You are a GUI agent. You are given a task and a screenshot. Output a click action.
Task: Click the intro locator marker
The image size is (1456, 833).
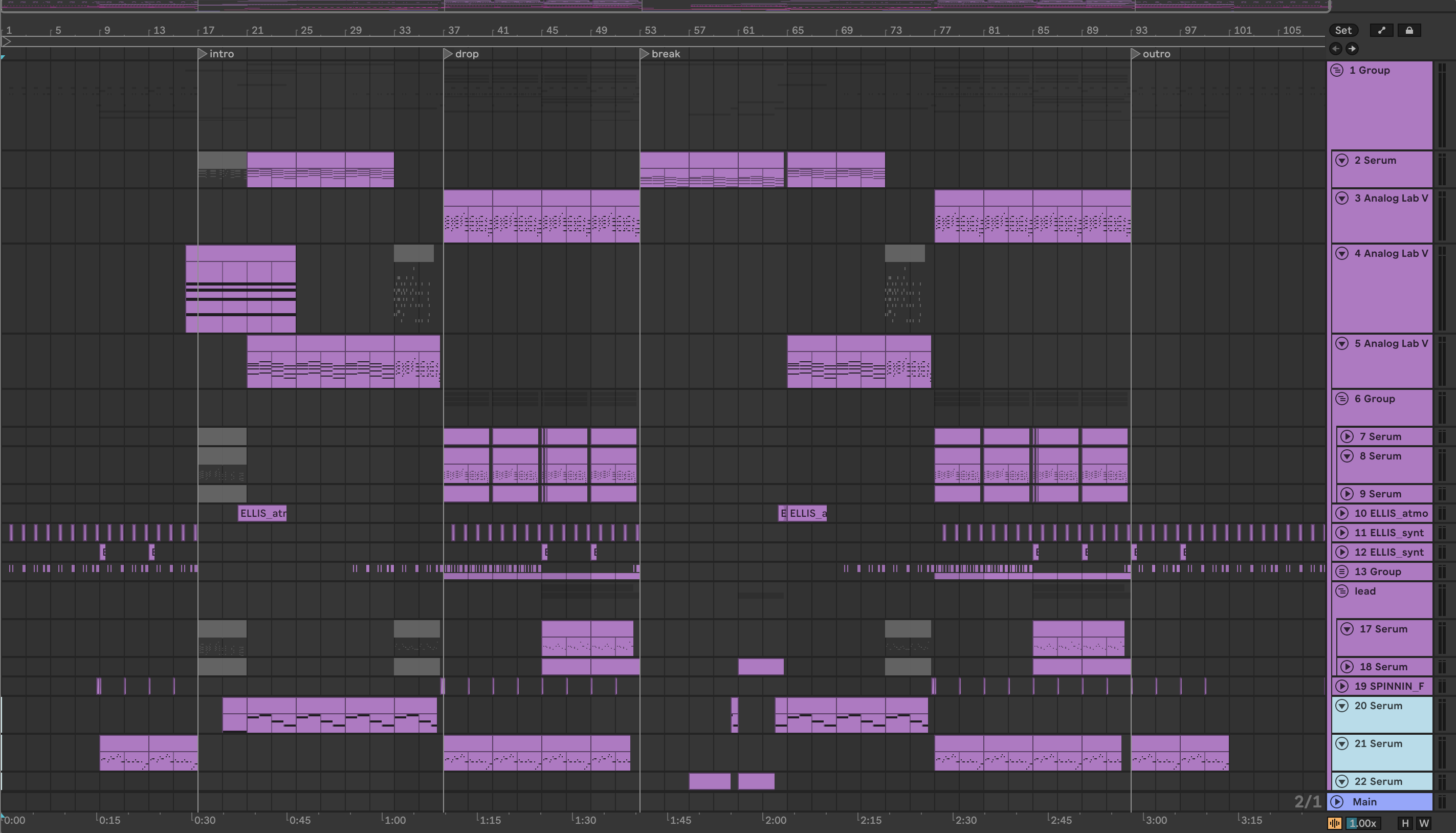pyautogui.click(x=203, y=54)
